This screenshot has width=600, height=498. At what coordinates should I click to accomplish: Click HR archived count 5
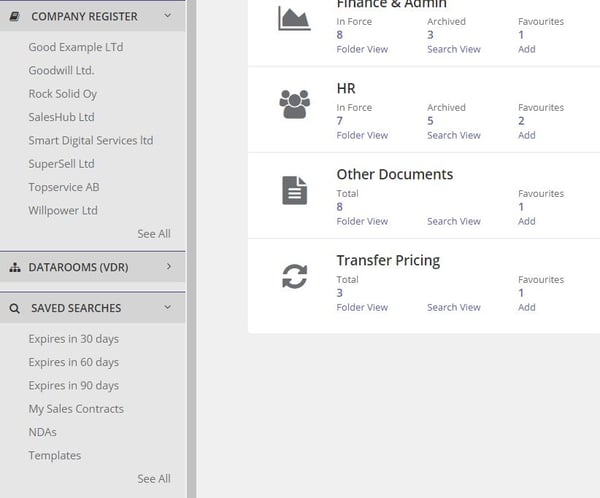[430, 121]
